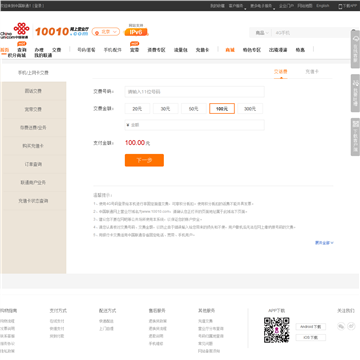Select the 30元 amount option

(x=166, y=109)
